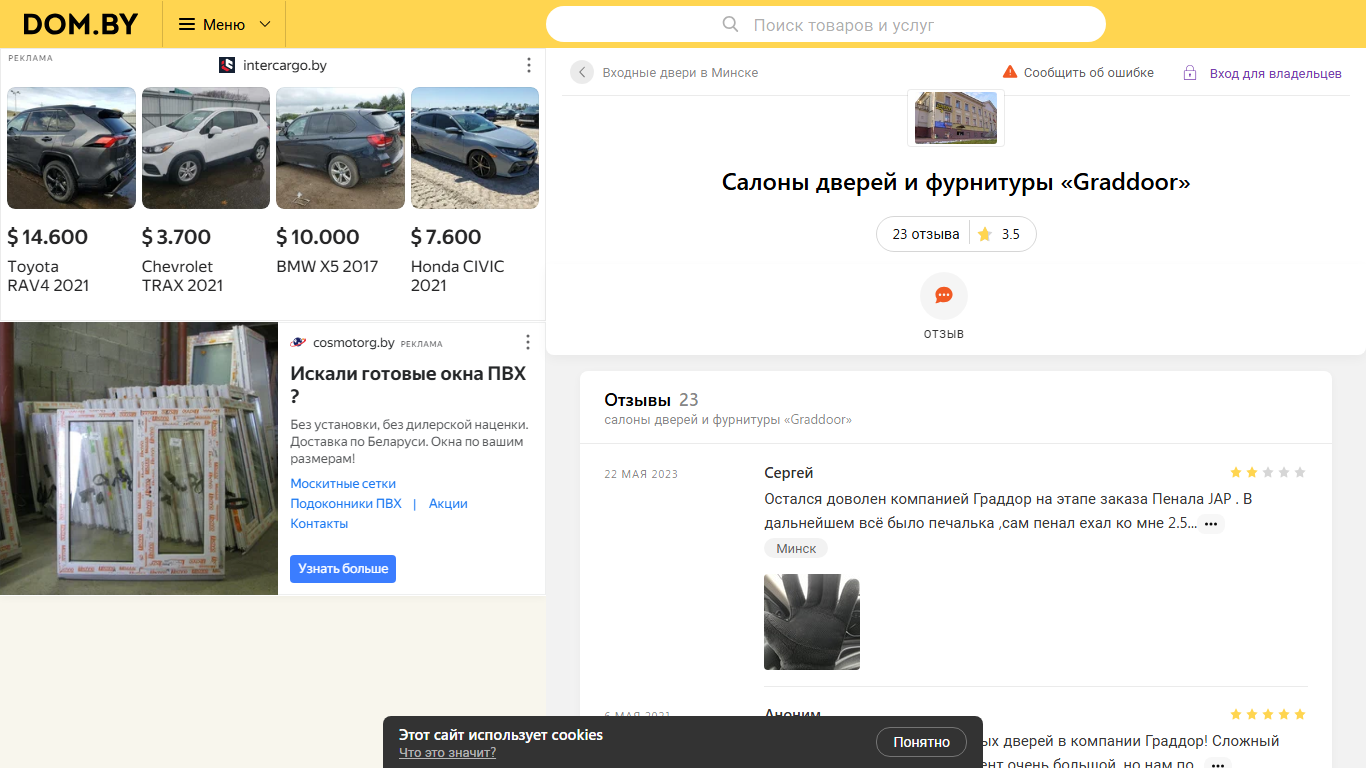Click the lock icon for owners

(x=1190, y=73)
